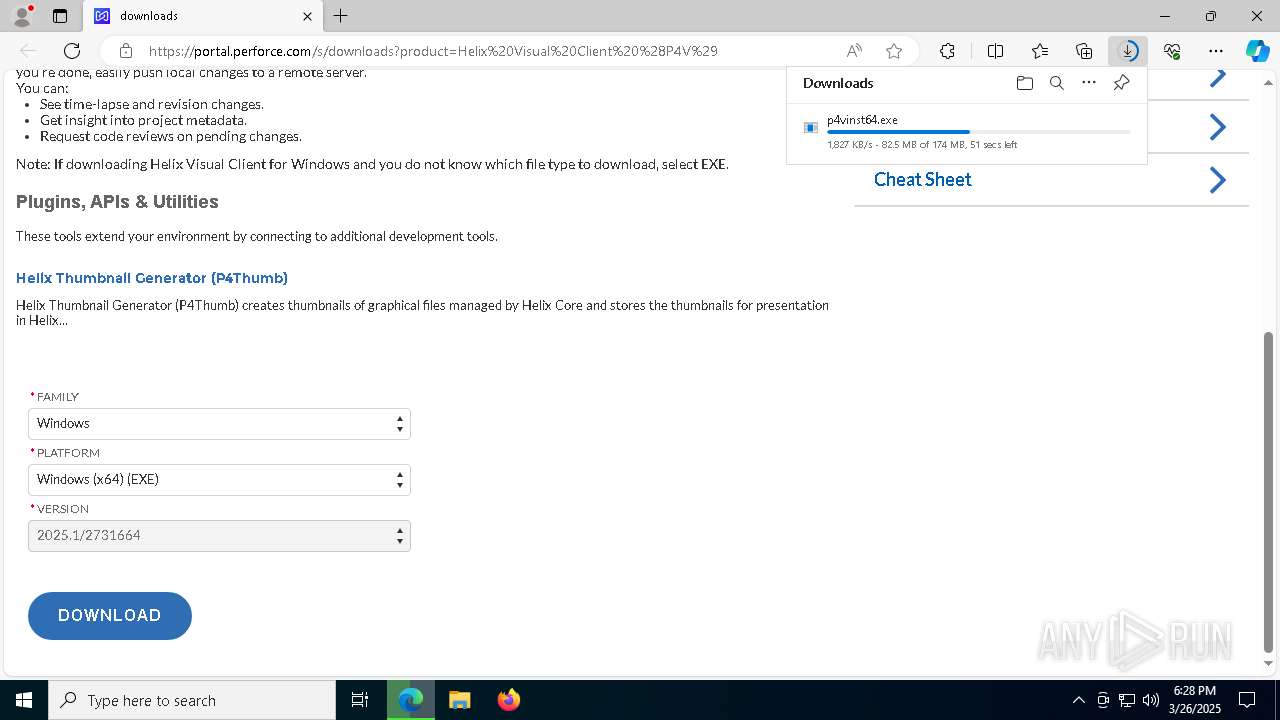
Task: Click the address bar URL
Action: click(433, 51)
